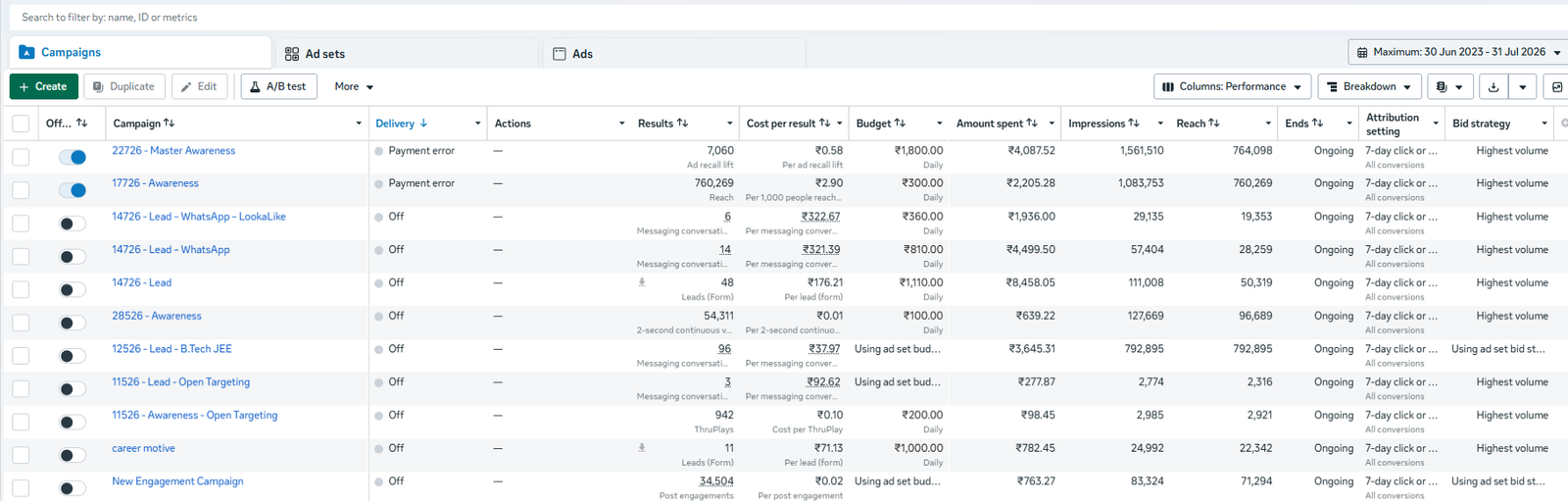The height and width of the screenshot is (501, 1568).
Task: Tick checkbox for 11526 - Lead - Open Targeting
Action: pos(21,389)
